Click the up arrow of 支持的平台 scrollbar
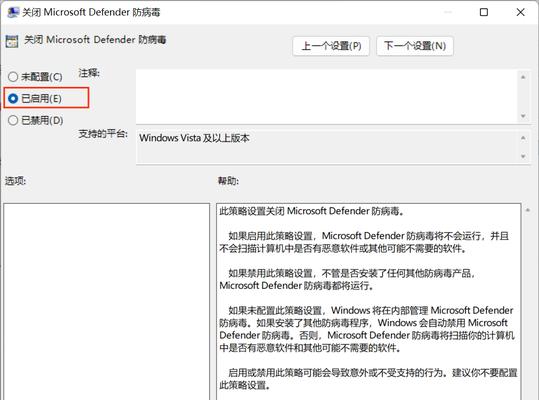Image resolution: width=539 pixels, height=400 pixels. tap(523, 138)
